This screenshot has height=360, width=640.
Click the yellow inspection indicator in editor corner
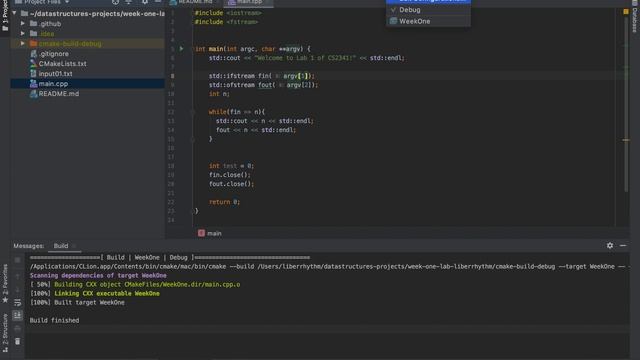(x=626, y=12)
